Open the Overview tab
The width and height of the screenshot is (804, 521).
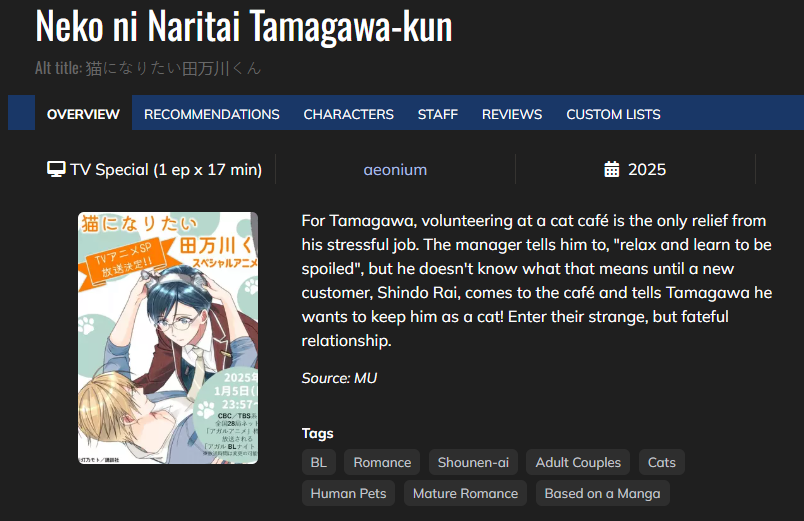tap(83, 114)
